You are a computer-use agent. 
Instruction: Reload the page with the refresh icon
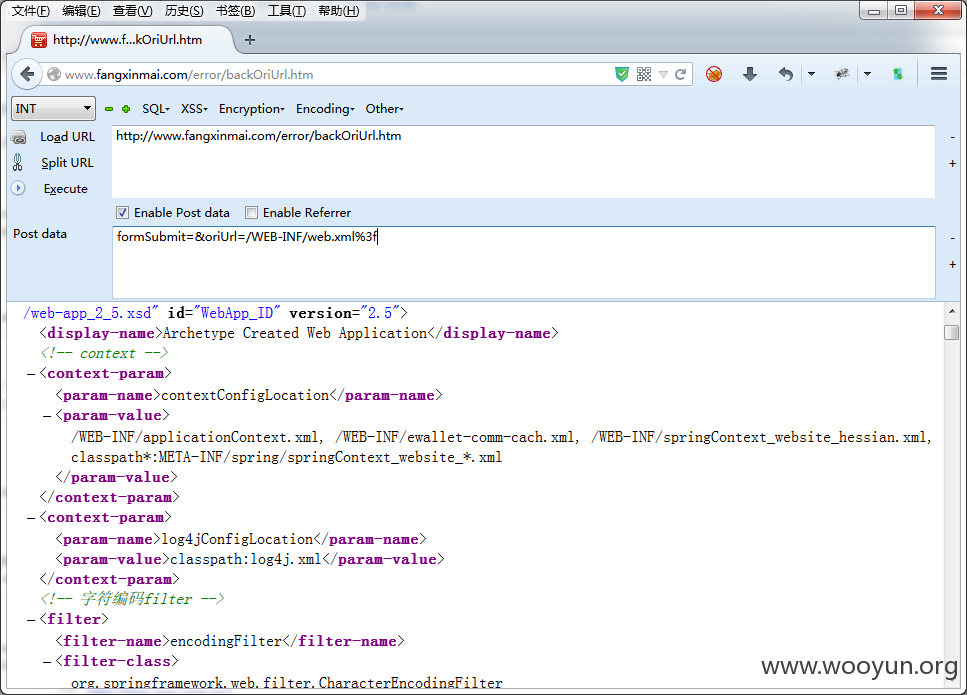[680, 75]
